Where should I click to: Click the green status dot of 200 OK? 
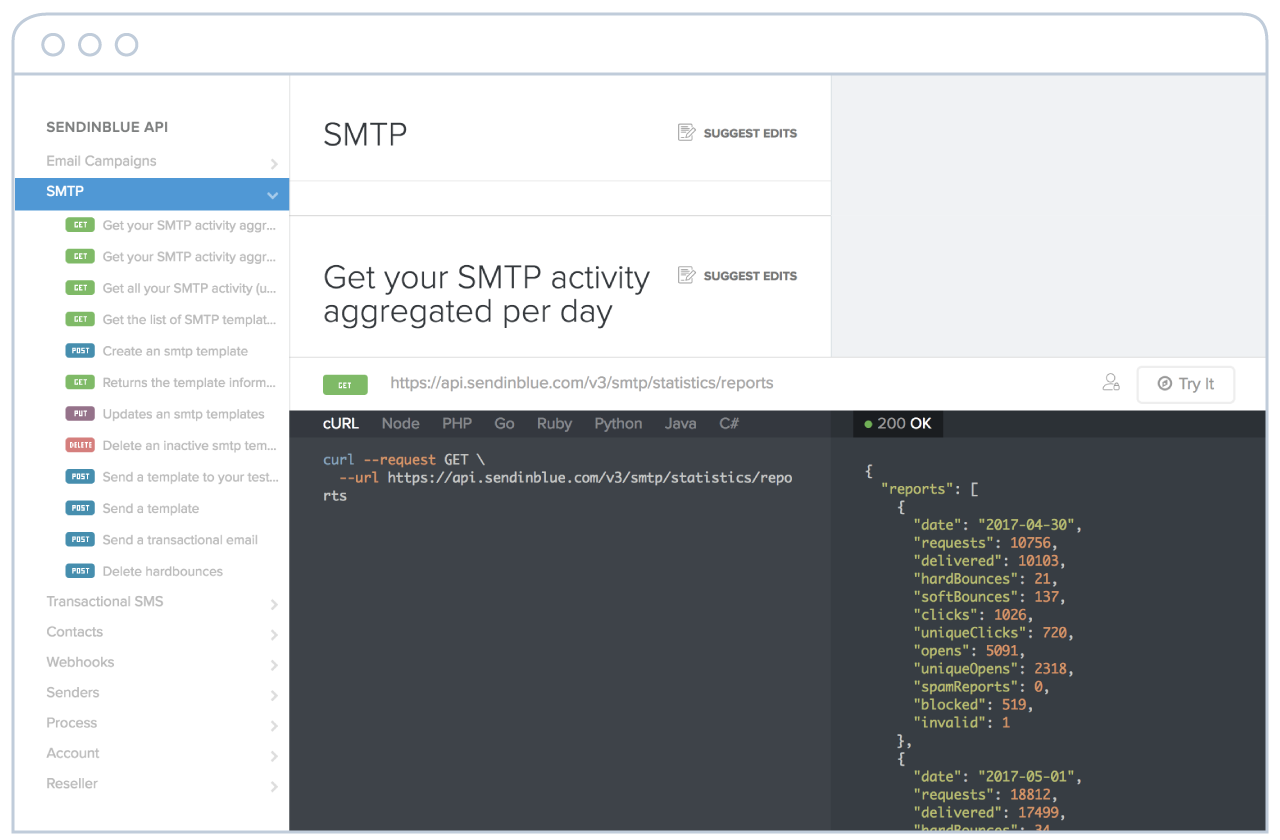pos(868,424)
